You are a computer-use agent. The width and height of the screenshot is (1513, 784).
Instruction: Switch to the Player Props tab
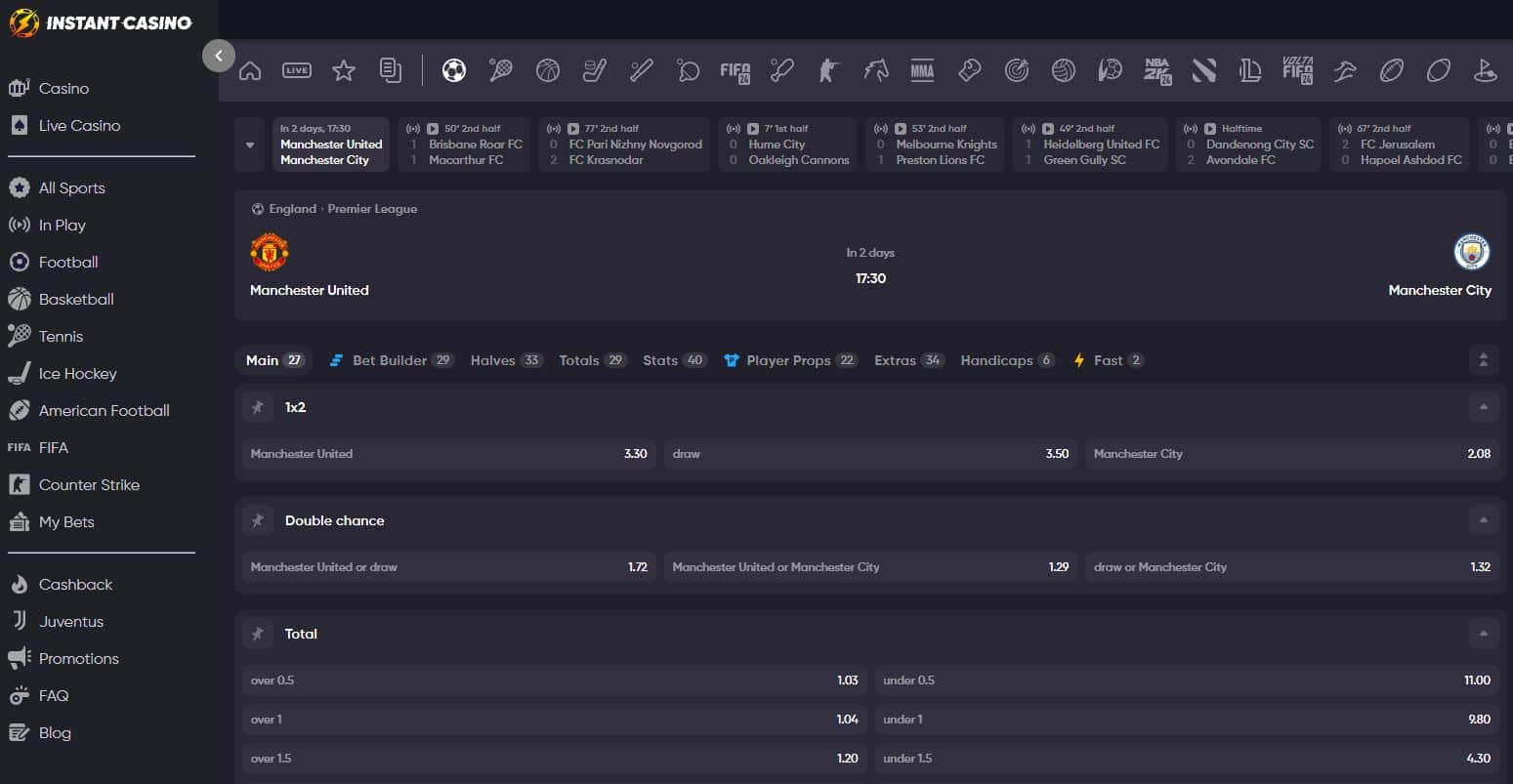point(790,360)
